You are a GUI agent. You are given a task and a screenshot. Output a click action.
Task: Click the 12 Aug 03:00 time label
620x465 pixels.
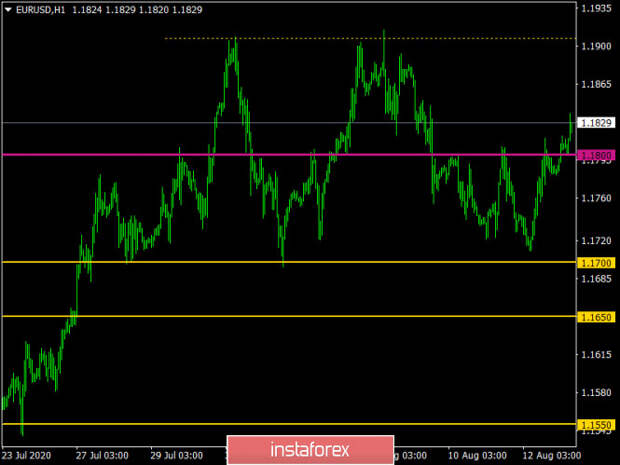552,456
